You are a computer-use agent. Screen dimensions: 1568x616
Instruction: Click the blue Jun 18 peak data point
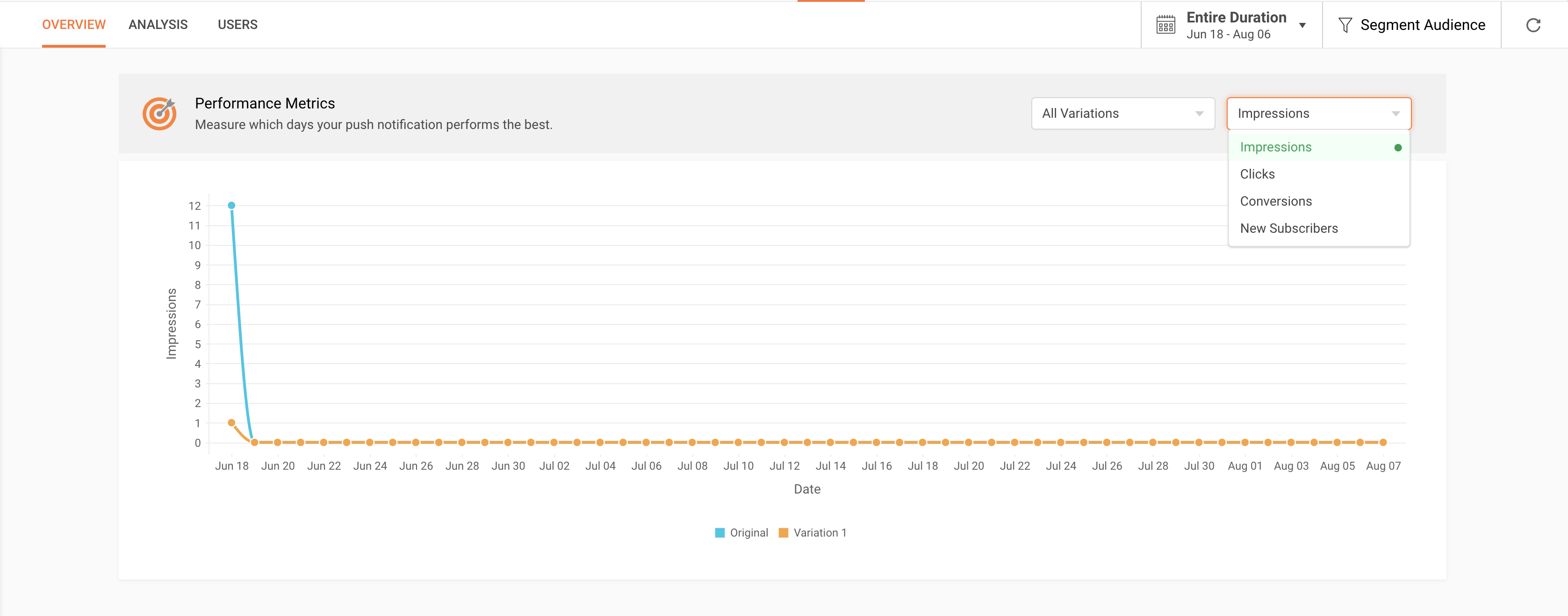[x=231, y=205]
